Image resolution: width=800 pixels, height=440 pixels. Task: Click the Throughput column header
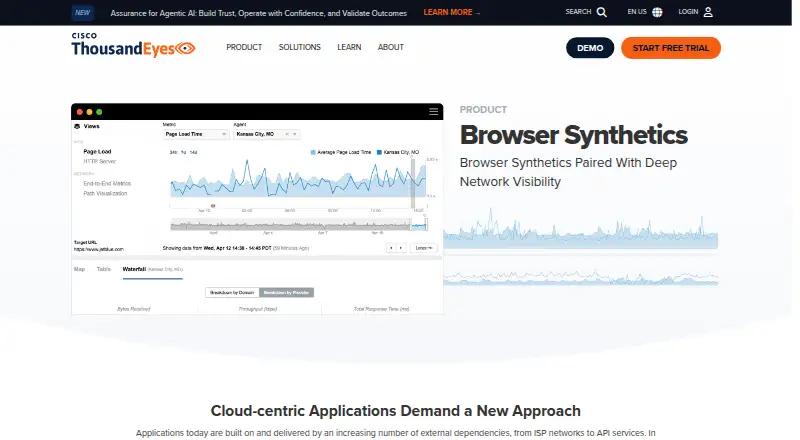pos(258,309)
